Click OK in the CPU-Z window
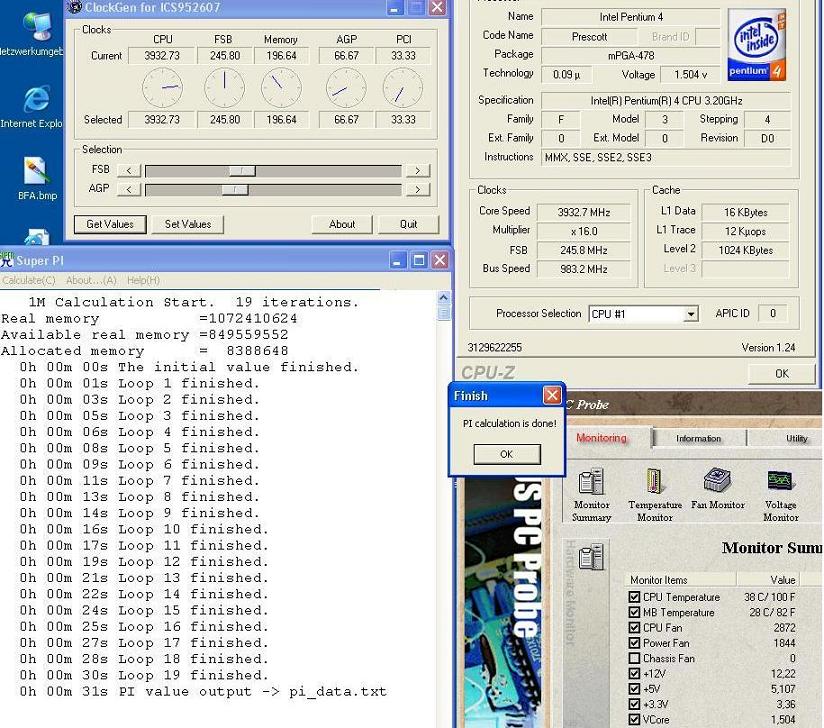Image resolution: width=824 pixels, height=728 pixels. 781,374
